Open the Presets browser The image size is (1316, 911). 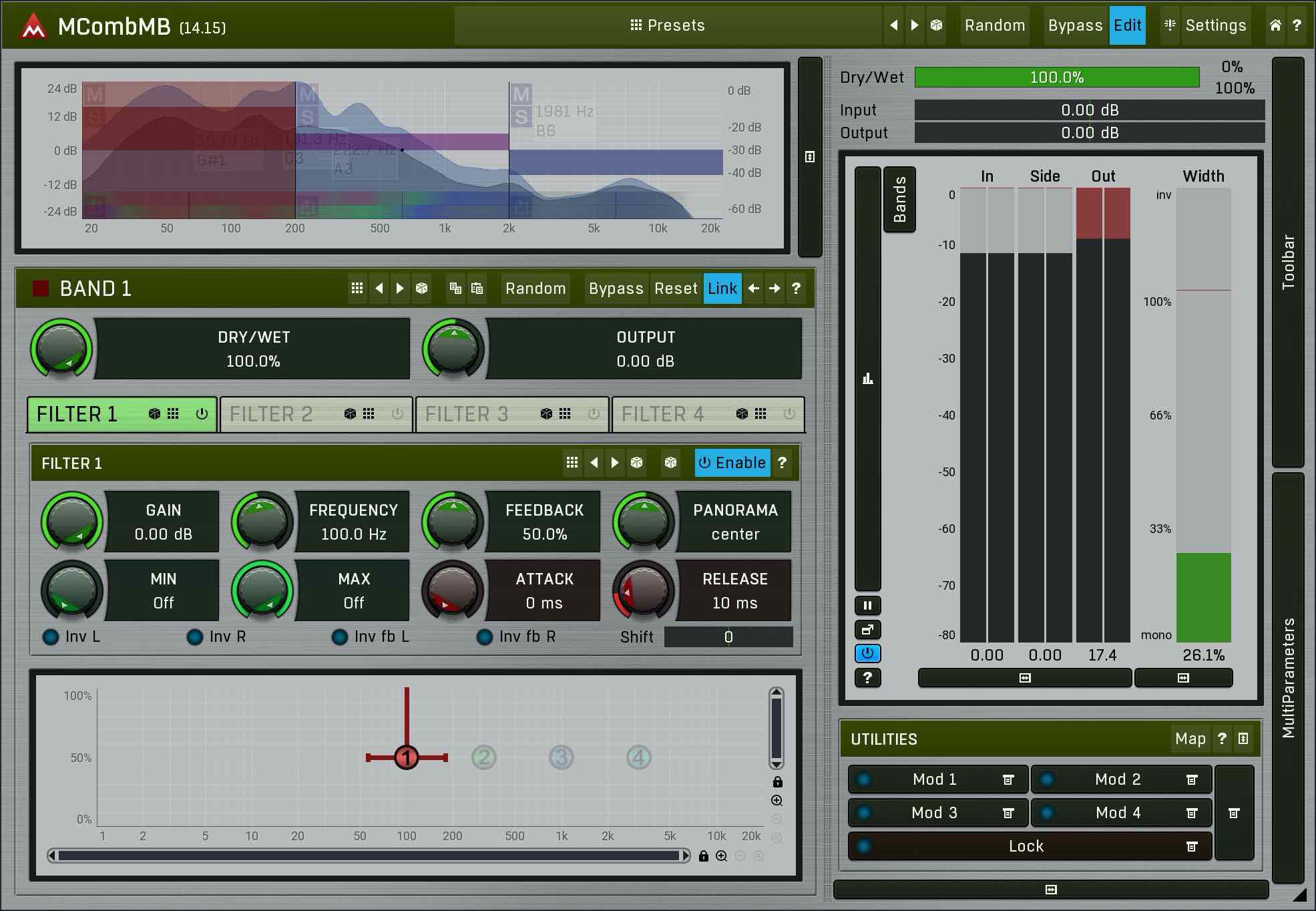[668, 25]
